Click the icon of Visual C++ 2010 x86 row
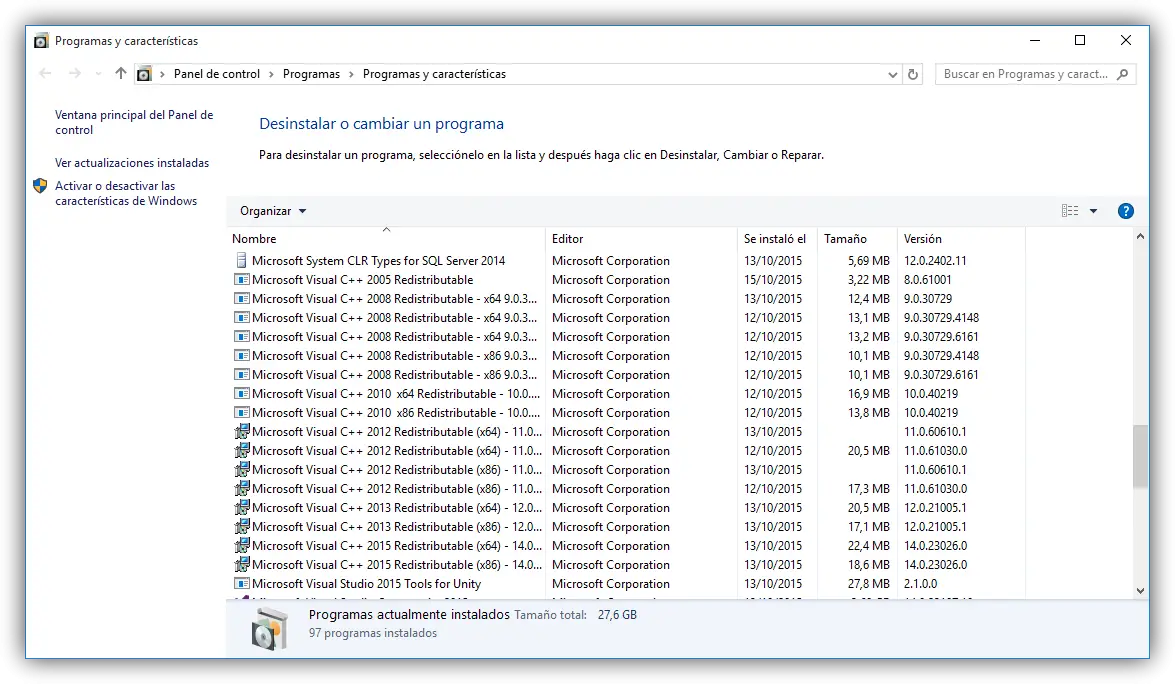1175x684 pixels. coord(241,413)
